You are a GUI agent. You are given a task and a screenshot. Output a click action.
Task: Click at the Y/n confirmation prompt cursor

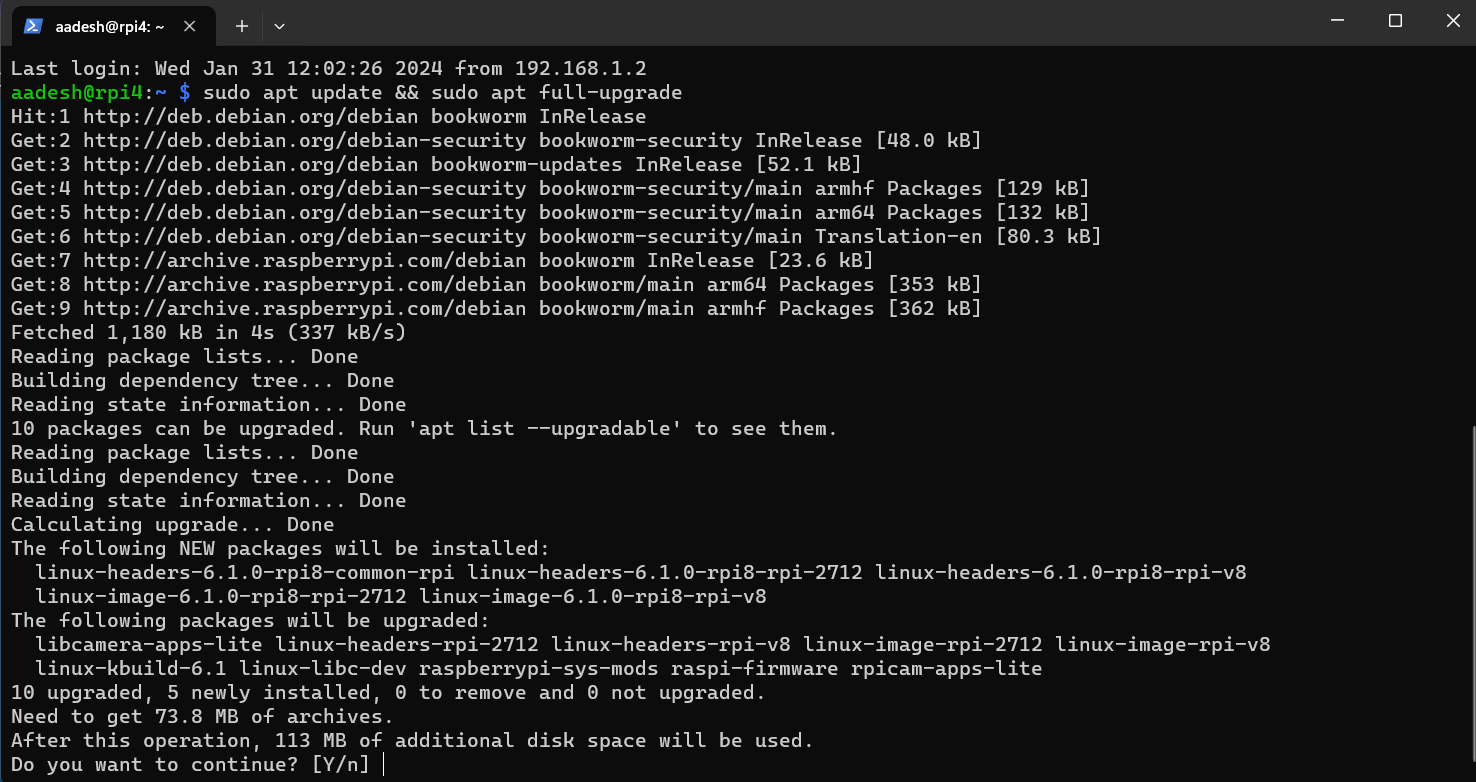click(384, 764)
